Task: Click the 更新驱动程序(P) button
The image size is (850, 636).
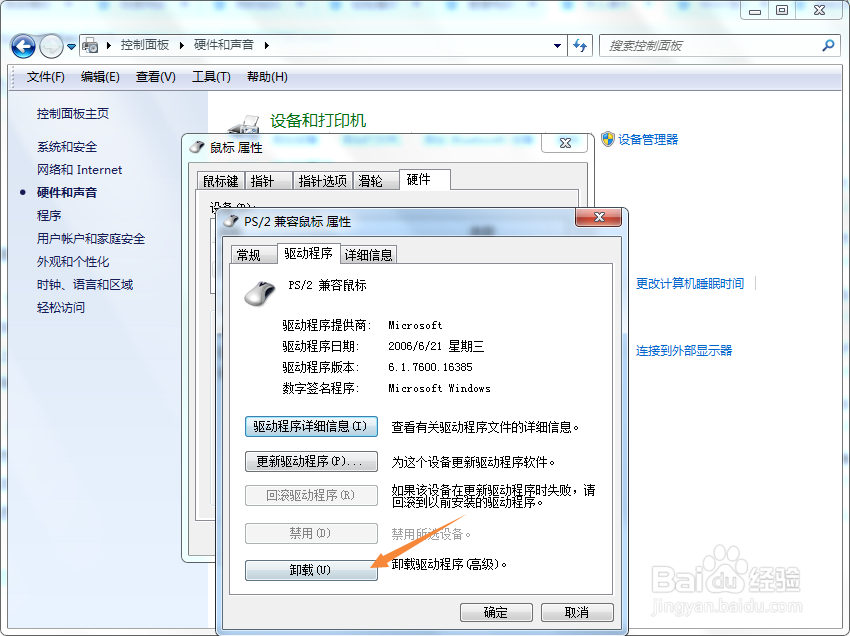Action: (311, 461)
